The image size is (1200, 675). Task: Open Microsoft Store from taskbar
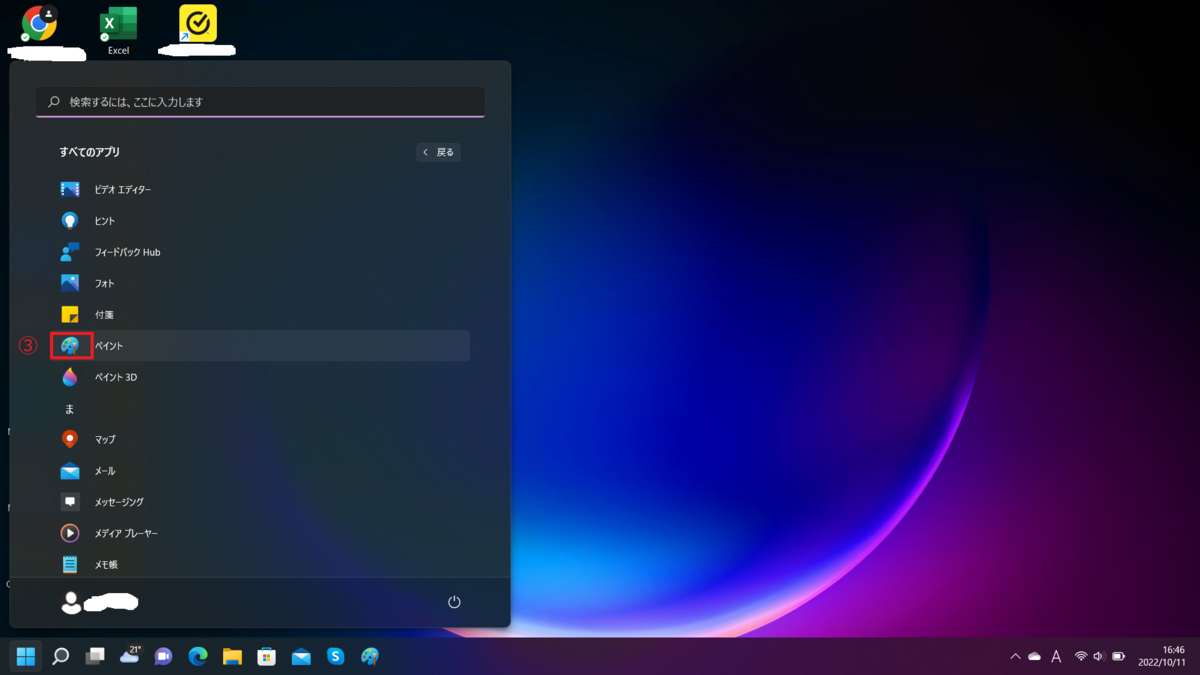[267, 656]
